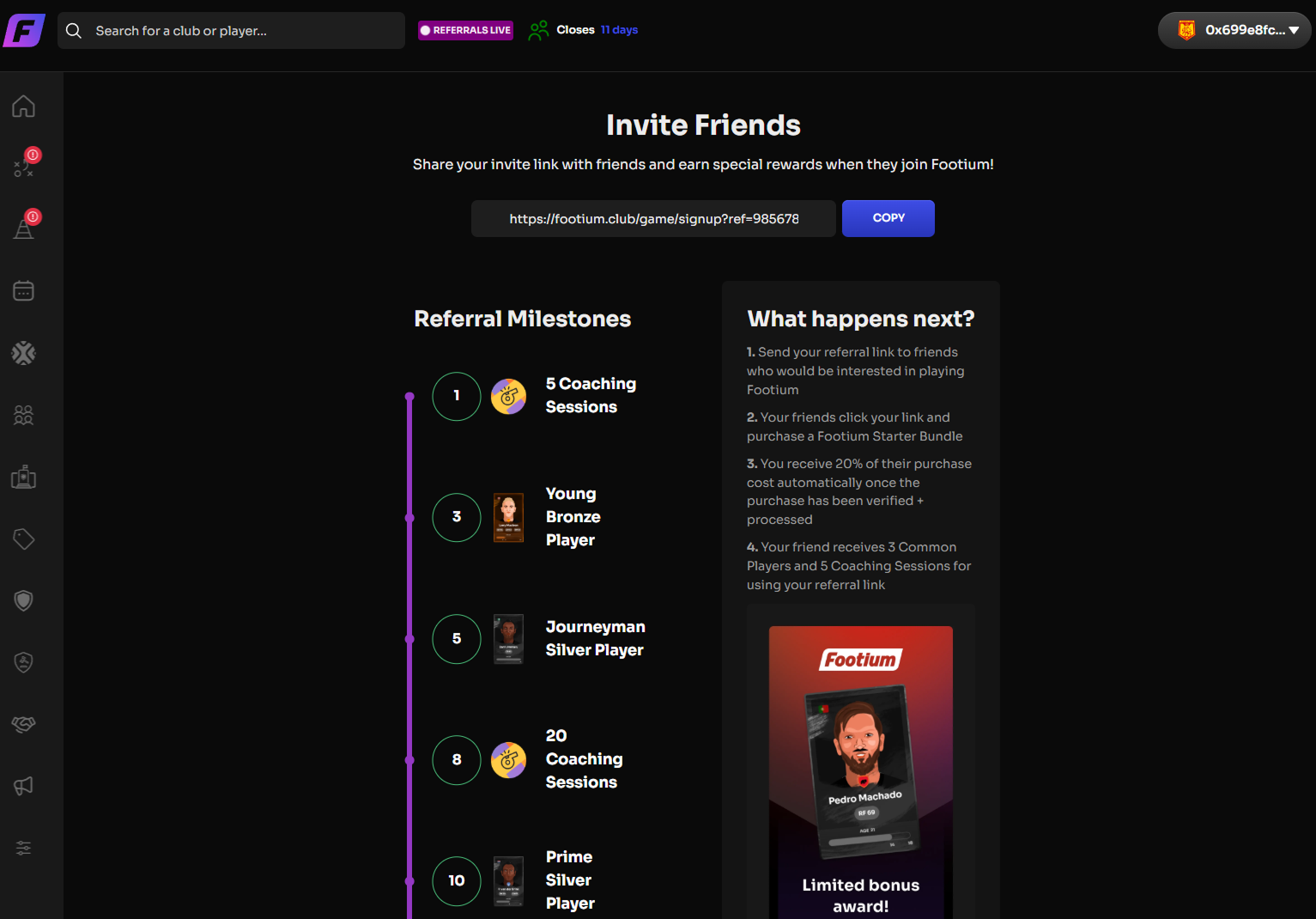
Task: Open the player badge shield icon
Action: (x=23, y=662)
